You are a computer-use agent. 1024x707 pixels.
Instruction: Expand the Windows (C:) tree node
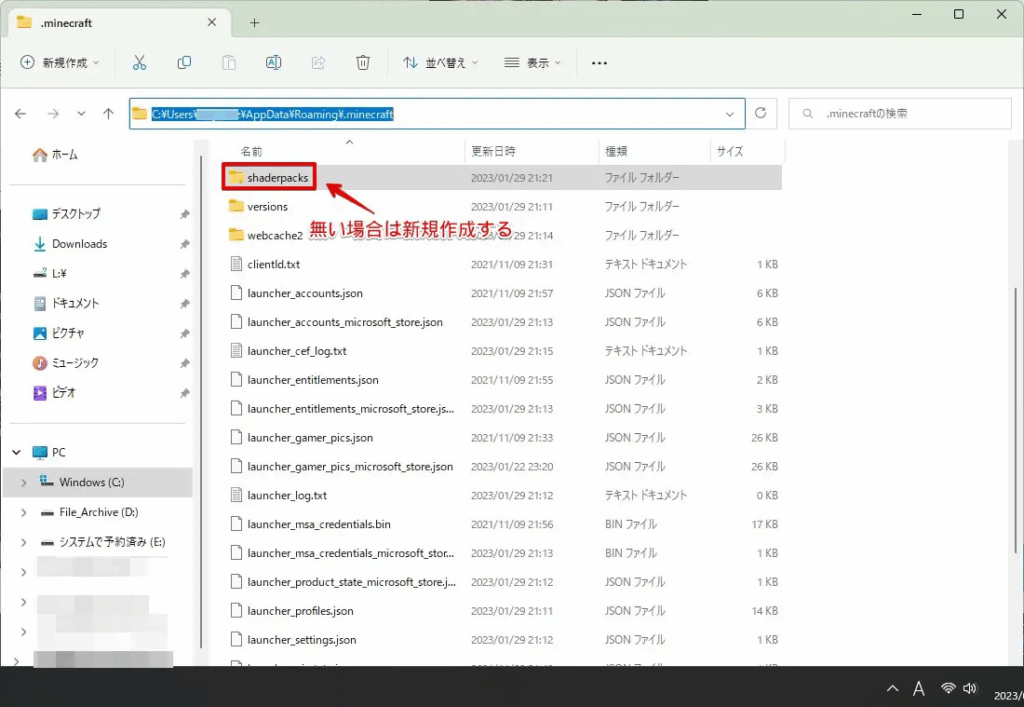24,482
